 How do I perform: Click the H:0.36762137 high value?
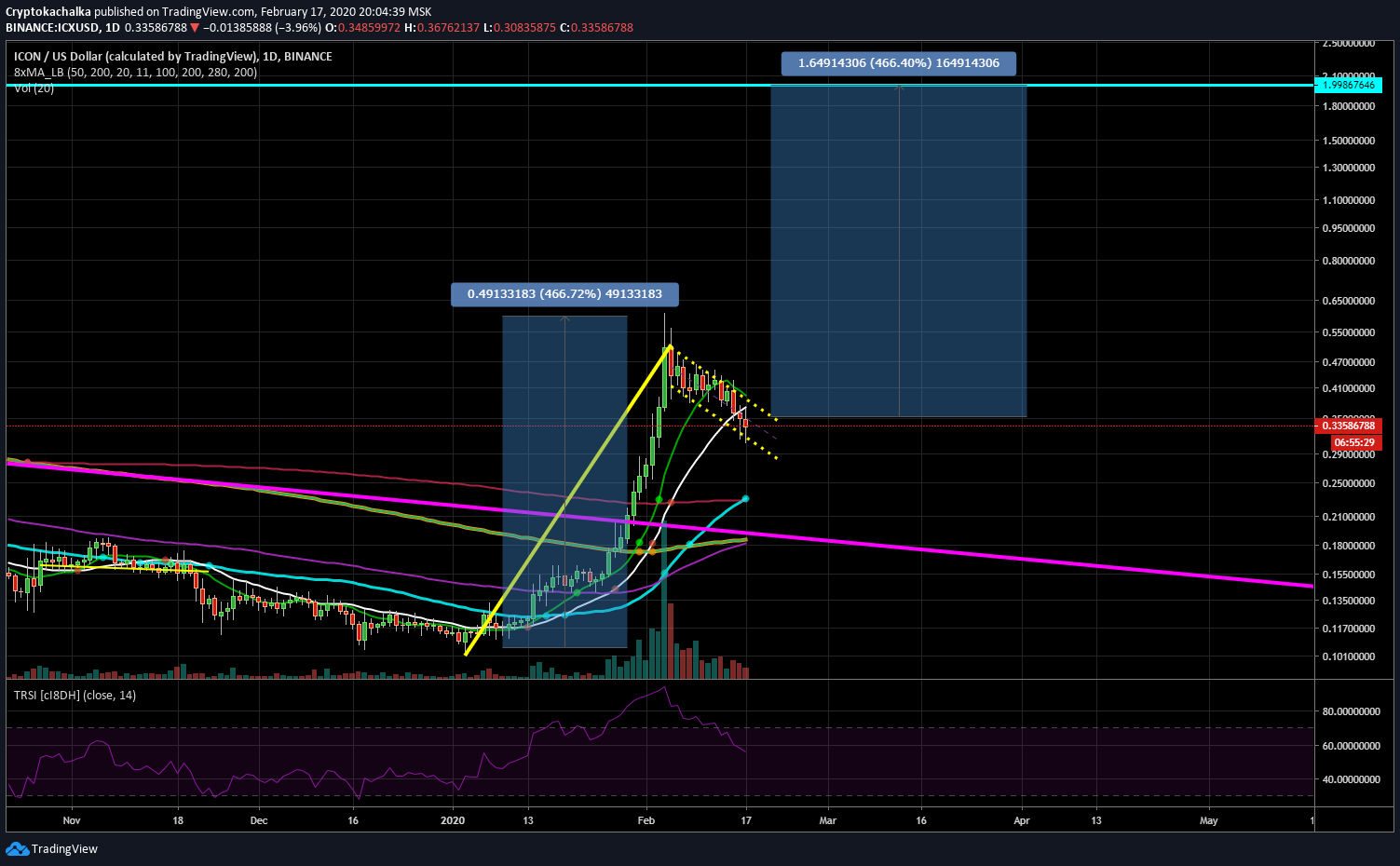(442, 28)
